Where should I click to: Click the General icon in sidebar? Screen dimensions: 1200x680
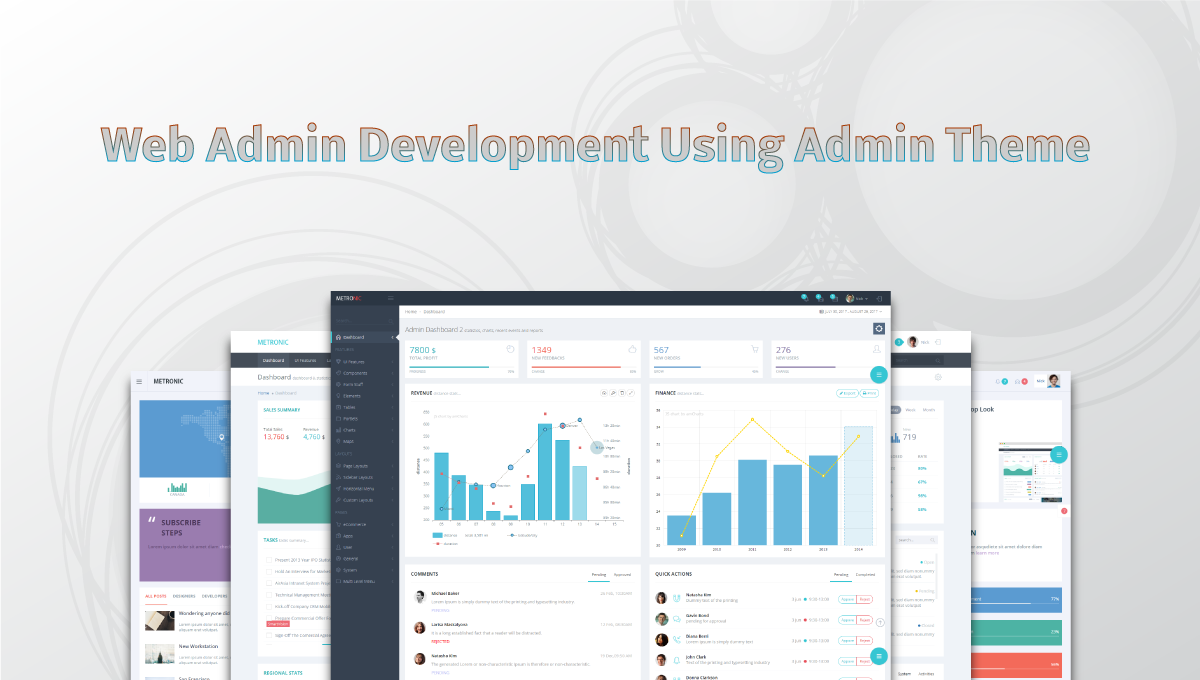338,558
